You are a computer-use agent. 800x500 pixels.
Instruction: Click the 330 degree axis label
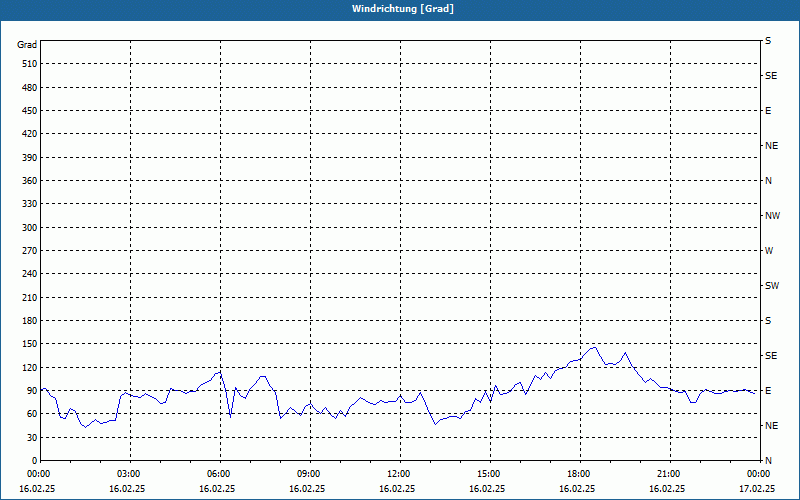30,204
